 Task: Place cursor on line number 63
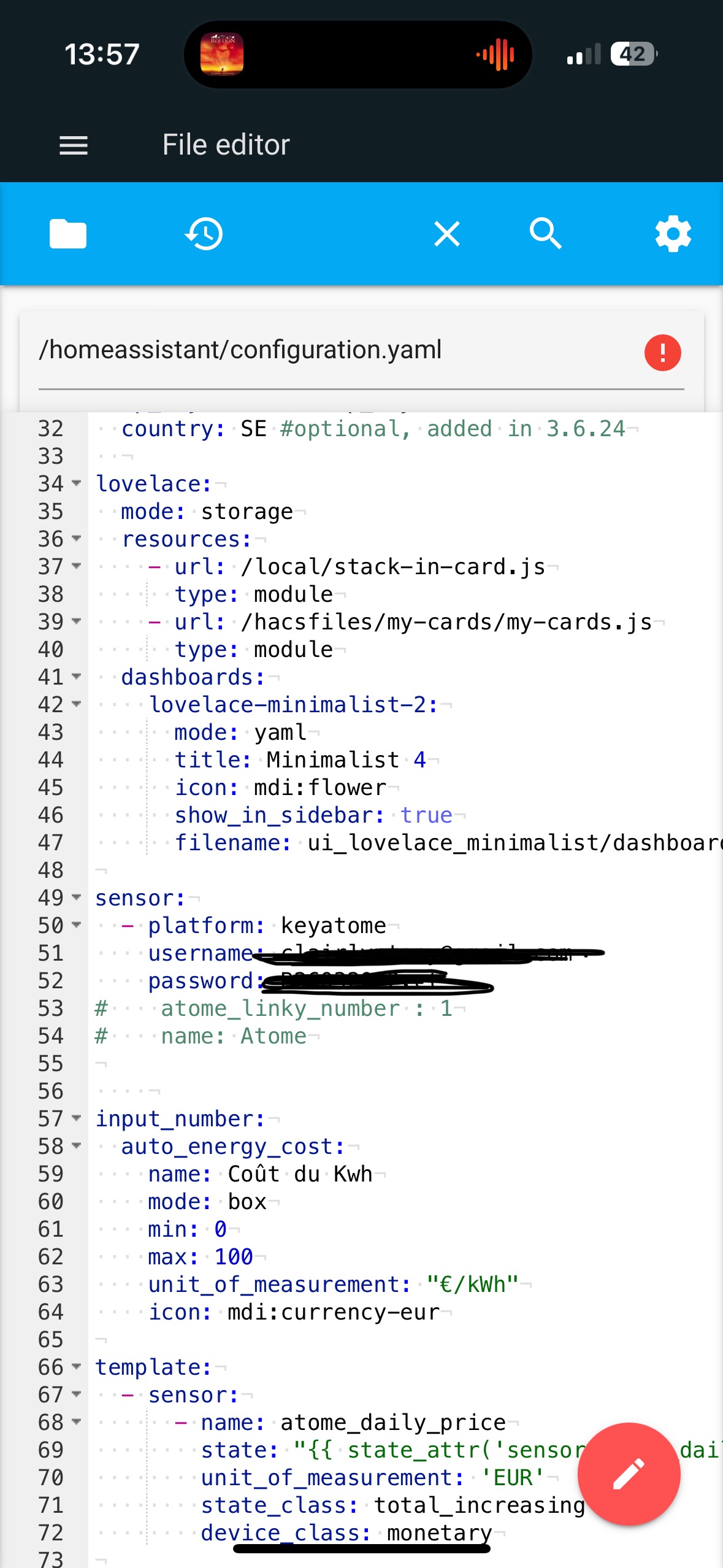coord(51,1284)
